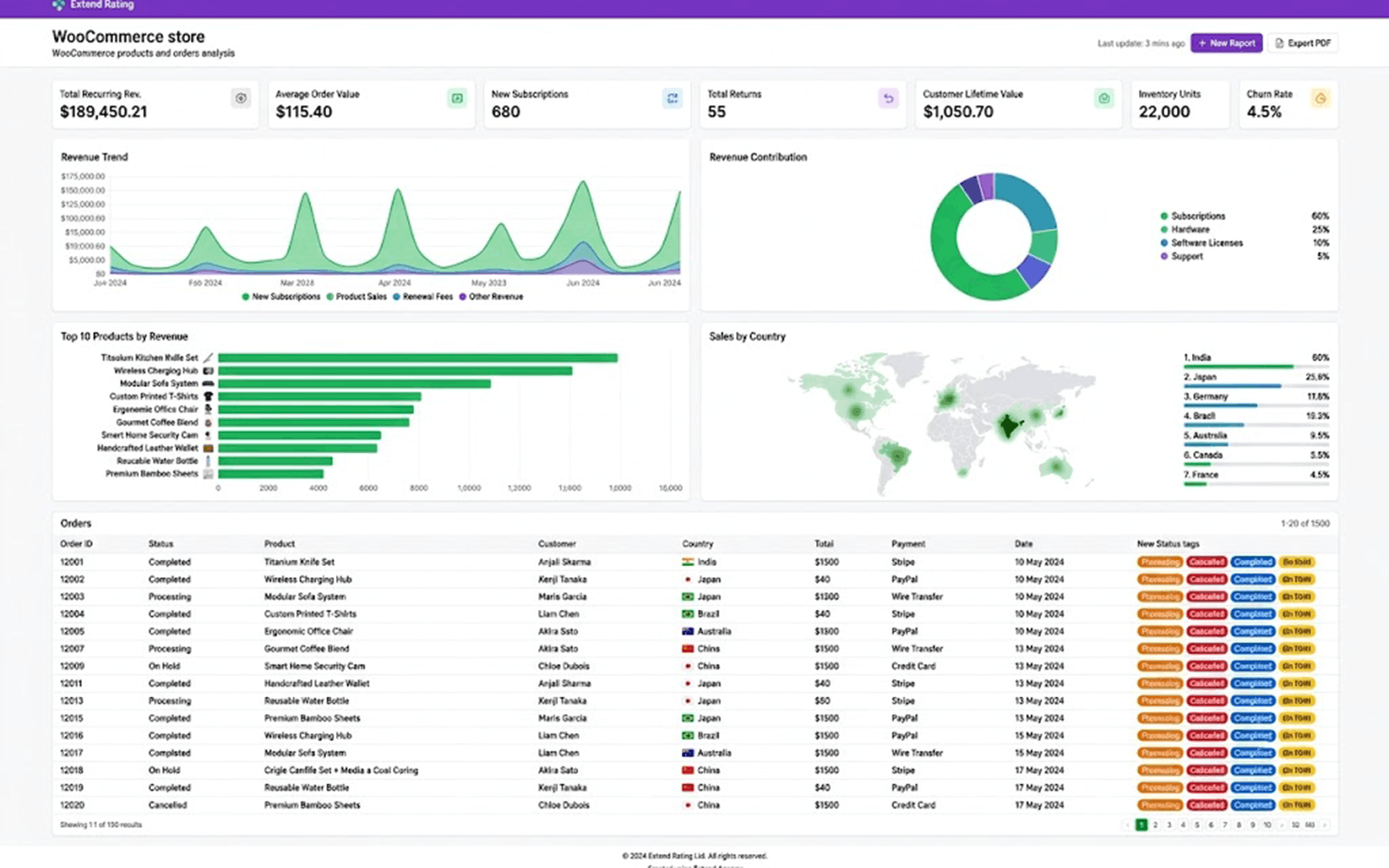Open orders page 3
Screen dimensions: 1389x868
1169,825
